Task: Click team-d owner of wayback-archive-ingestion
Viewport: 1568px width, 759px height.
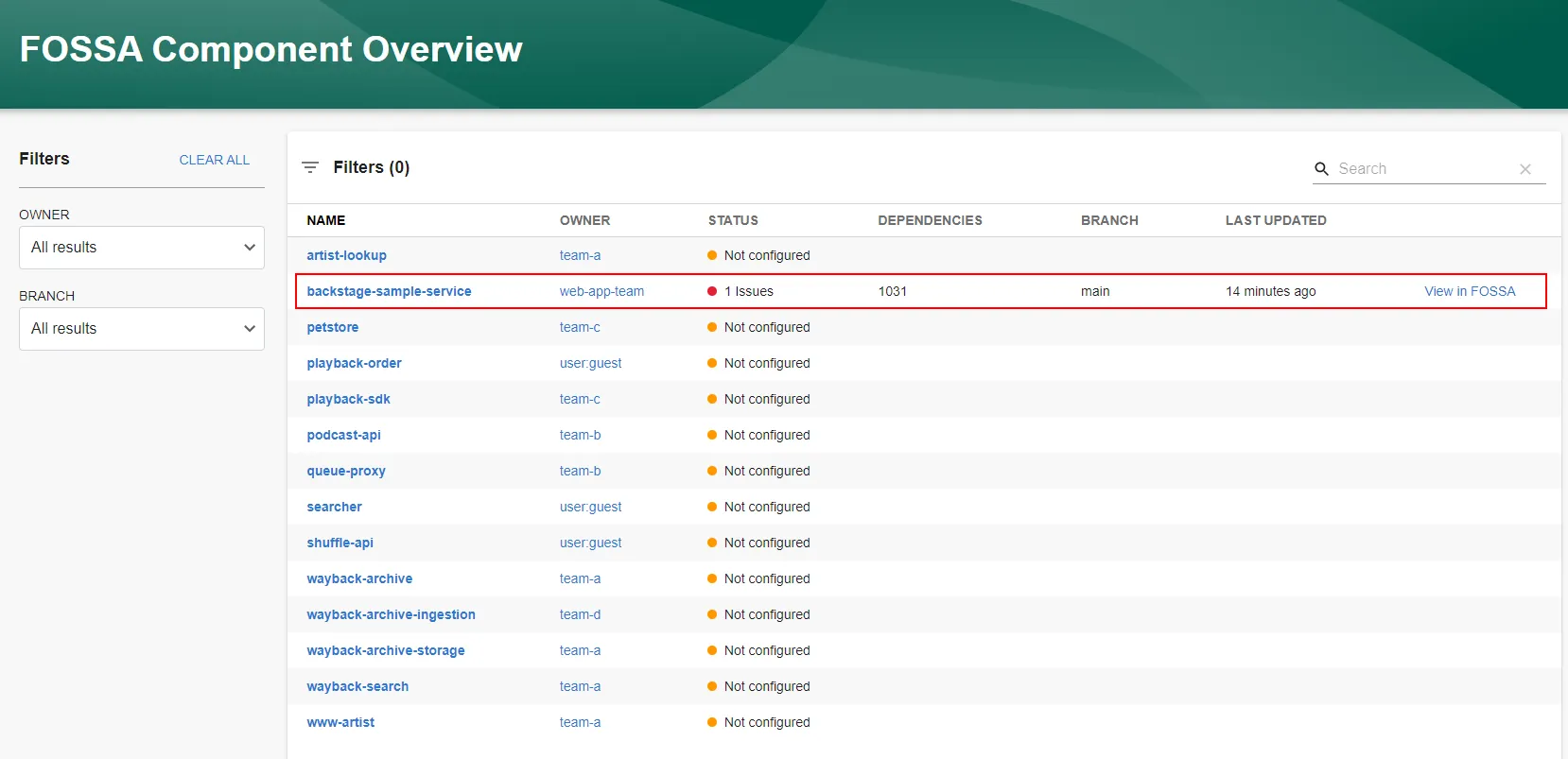Action: click(x=580, y=614)
